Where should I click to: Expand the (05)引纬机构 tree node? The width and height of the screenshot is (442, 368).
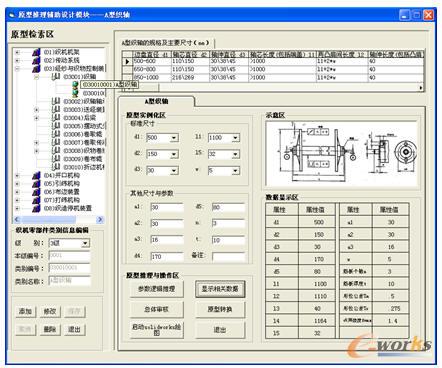tap(17, 184)
